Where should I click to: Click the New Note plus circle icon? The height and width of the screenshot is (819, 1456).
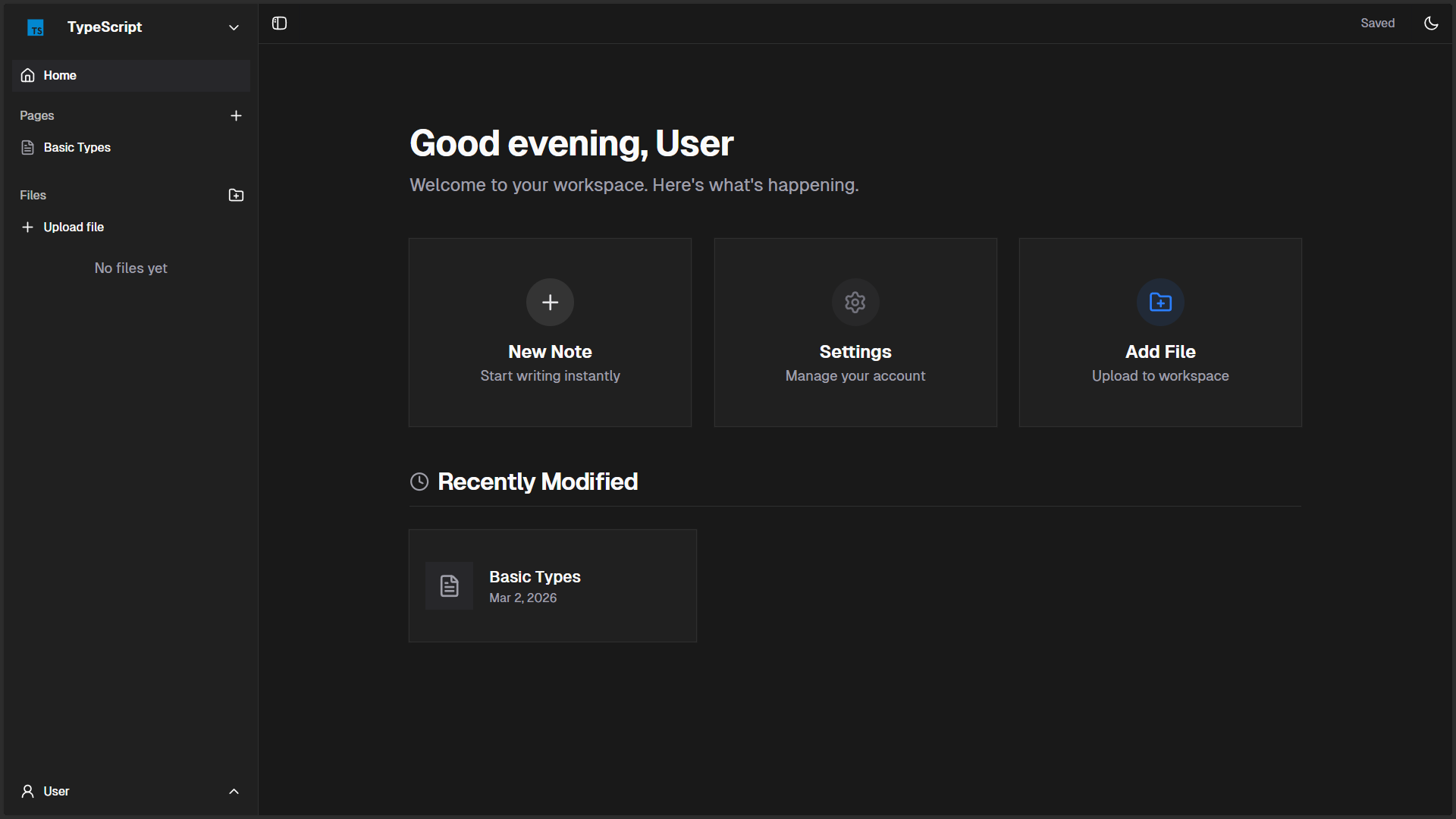pos(550,302)
